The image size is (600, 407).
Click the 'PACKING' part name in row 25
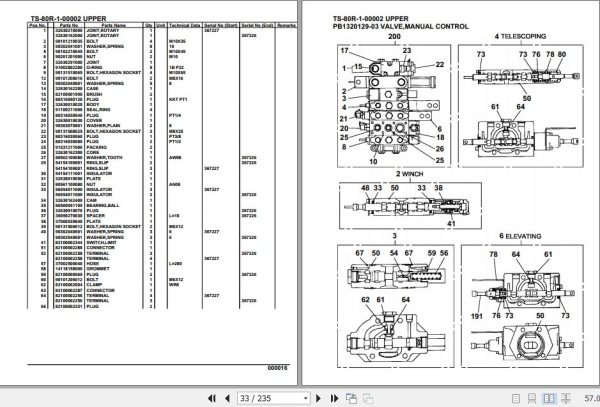[x=96, y=147]
